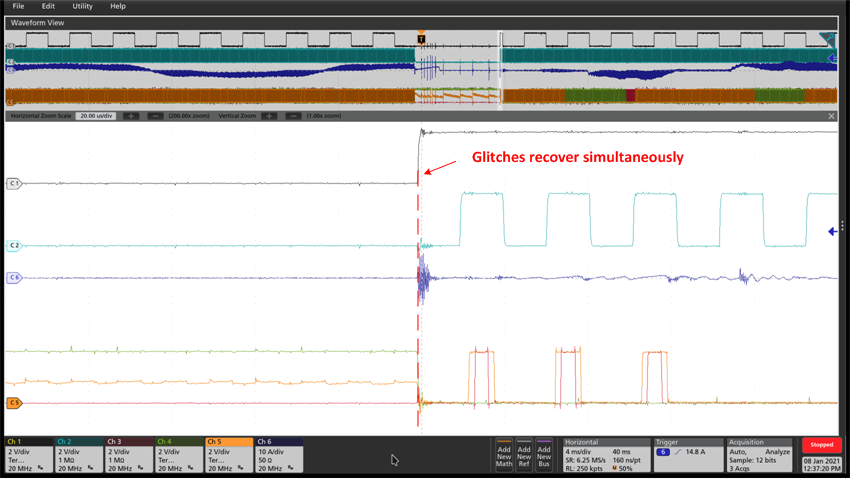Image resolution: width=851 pixels, height=479 pixels.
Task: Click the (1.00x zoom) vertical label
Action: point(324,116)
